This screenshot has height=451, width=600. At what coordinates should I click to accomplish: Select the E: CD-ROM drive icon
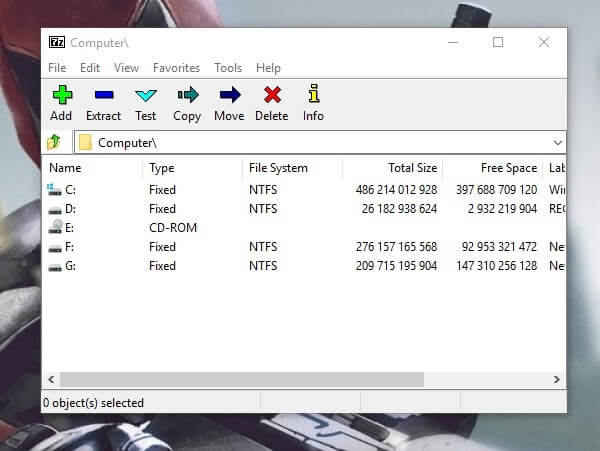pyautogui.click(x=55, y=227)
